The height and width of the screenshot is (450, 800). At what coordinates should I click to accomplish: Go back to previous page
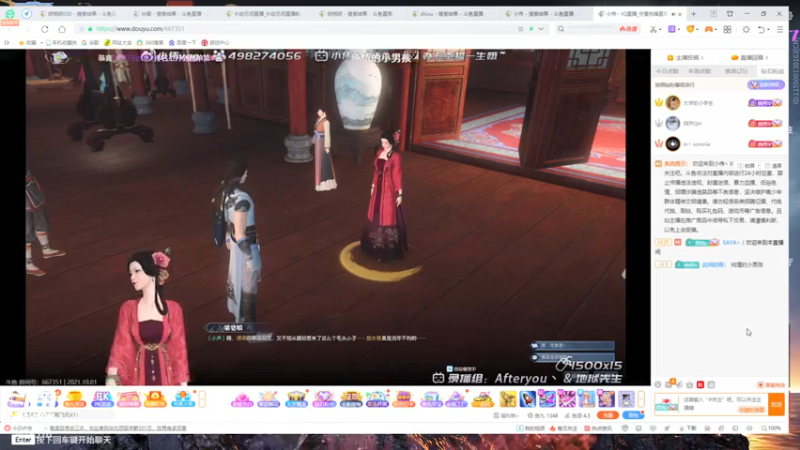pos(10,29)
